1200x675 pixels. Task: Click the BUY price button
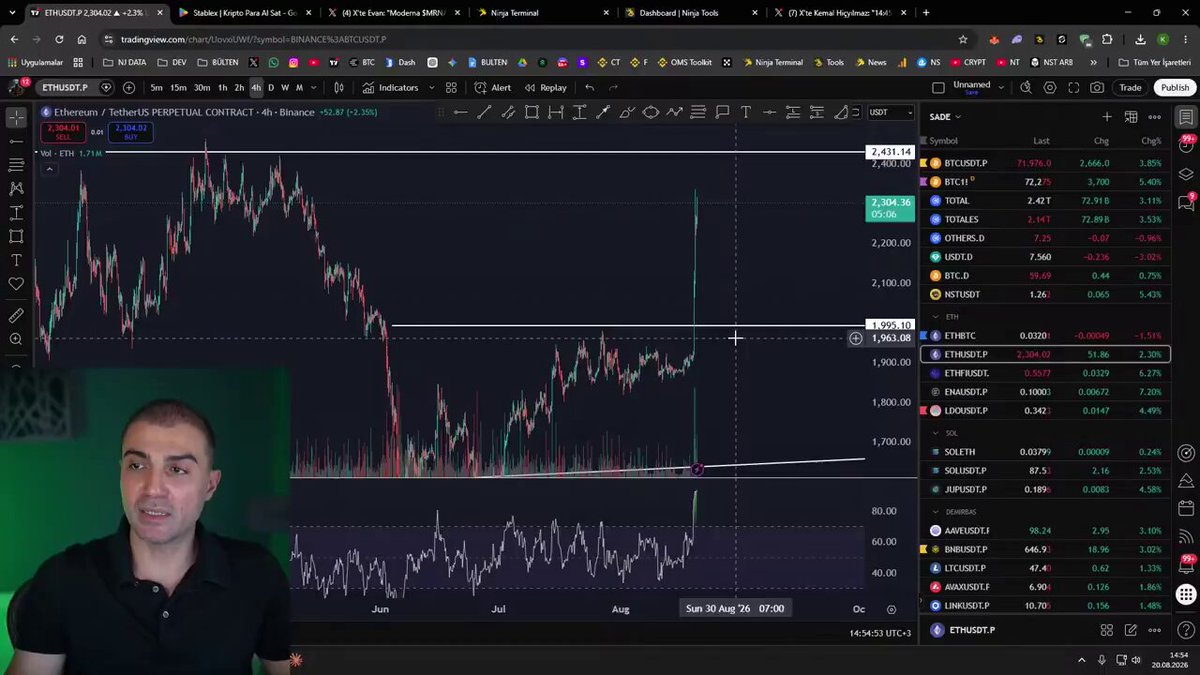point(131,131)
